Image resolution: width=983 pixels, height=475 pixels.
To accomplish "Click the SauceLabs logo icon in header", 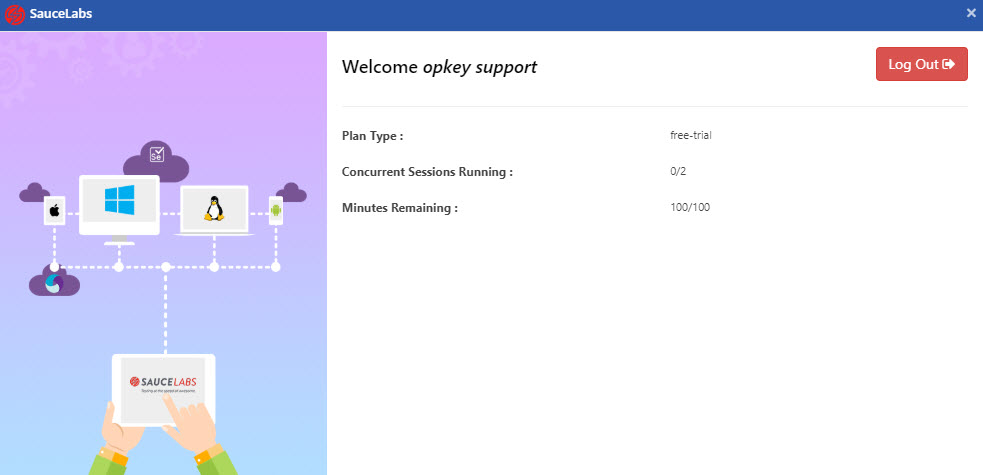I will tap(14, 14).
